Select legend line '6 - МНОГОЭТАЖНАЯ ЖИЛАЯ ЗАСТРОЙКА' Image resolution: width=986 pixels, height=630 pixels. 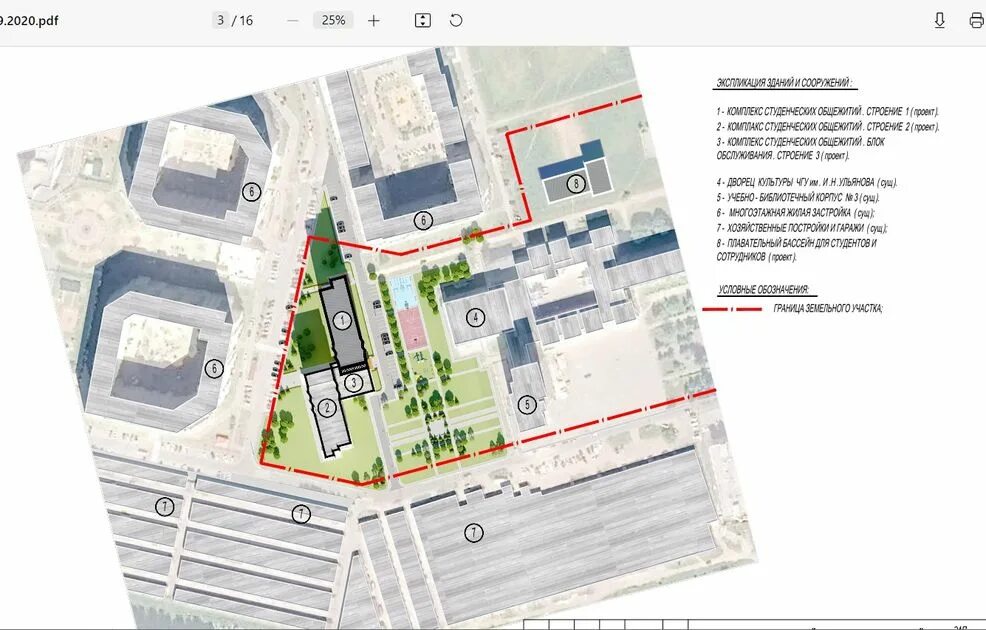click(795, 213)
